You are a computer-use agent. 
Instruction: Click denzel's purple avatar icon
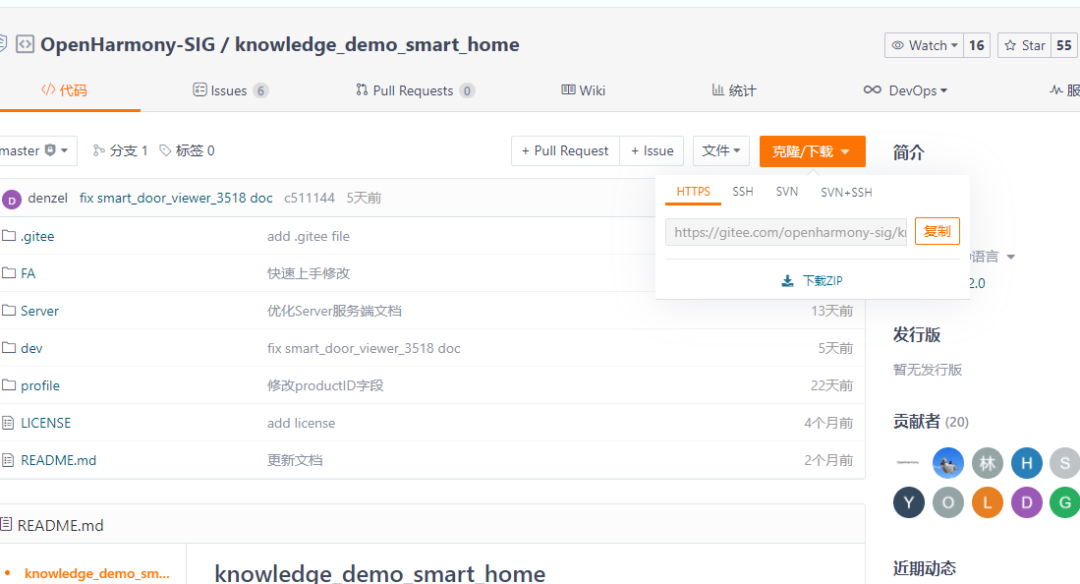12,199
